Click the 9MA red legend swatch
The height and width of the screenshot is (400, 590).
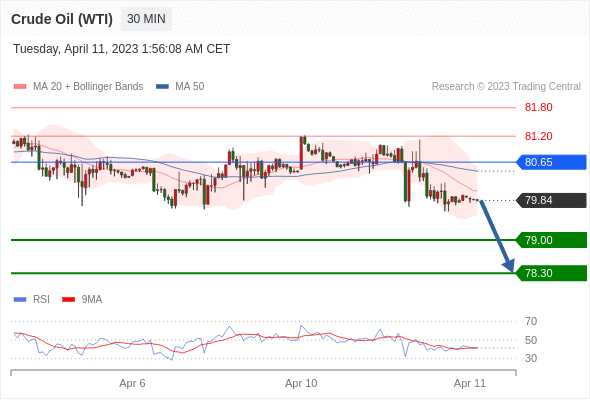68,300
